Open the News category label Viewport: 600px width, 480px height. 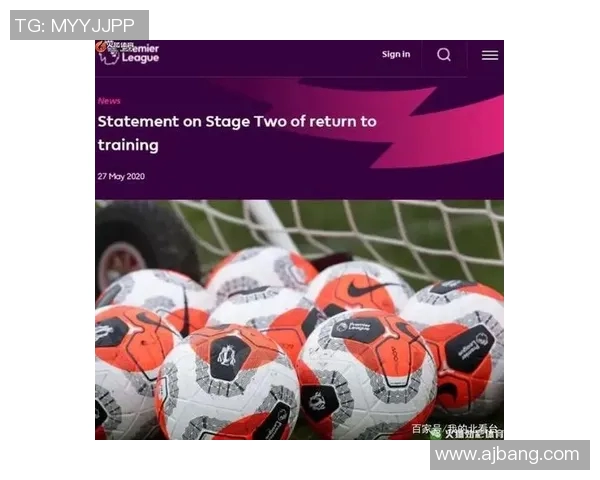point(109,101)
